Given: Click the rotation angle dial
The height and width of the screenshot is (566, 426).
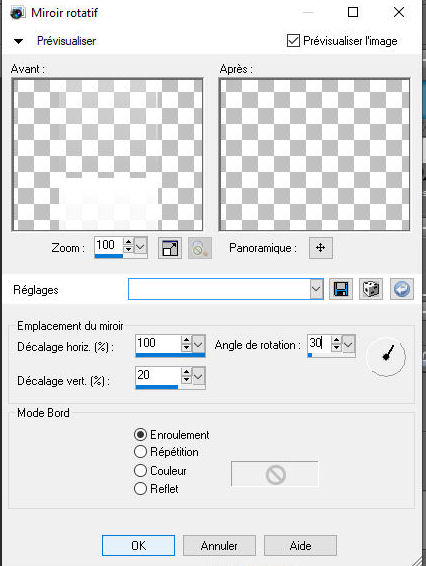Looking at the screenshot, I should point(386,356).
